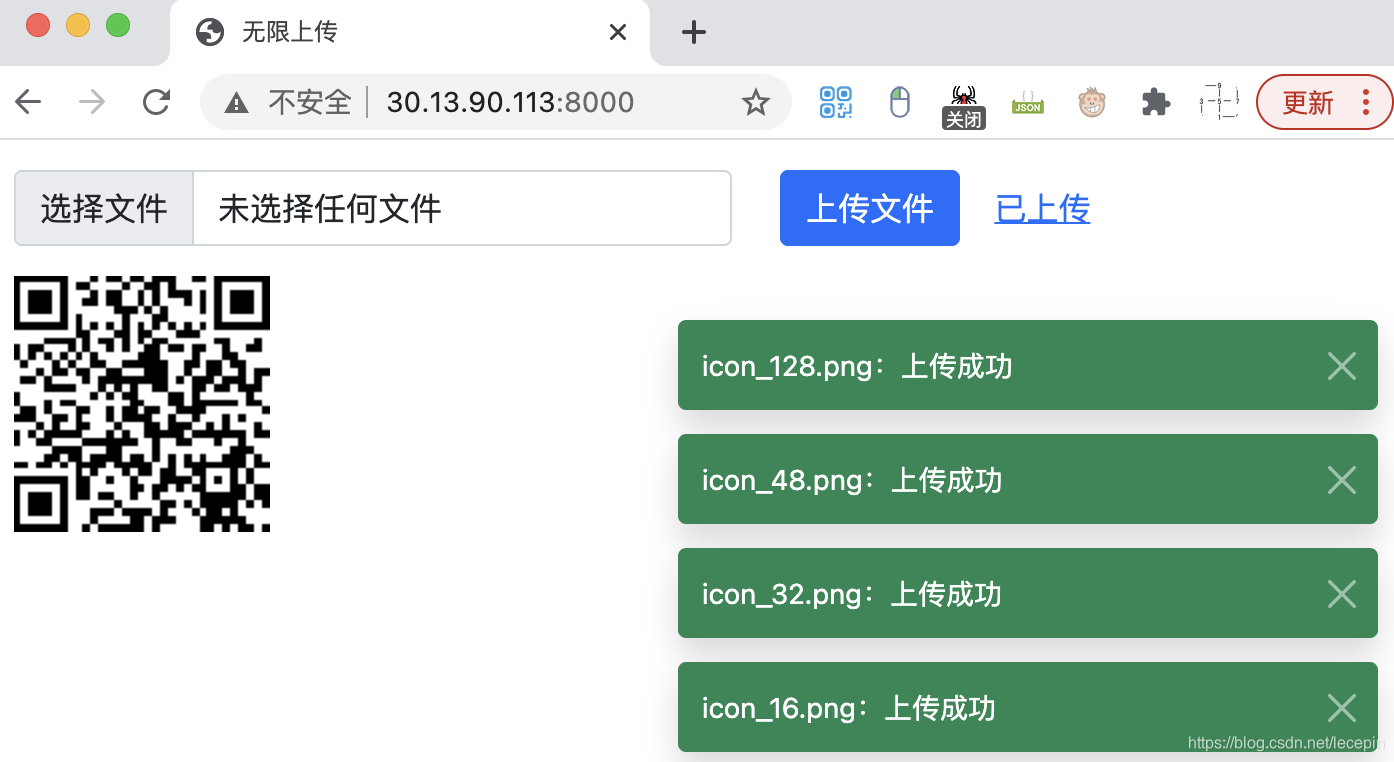Click the icon_16.png：上传成功 message text
The width and height of the screenshot is (1394, 762).
click(x=849, y=708)
